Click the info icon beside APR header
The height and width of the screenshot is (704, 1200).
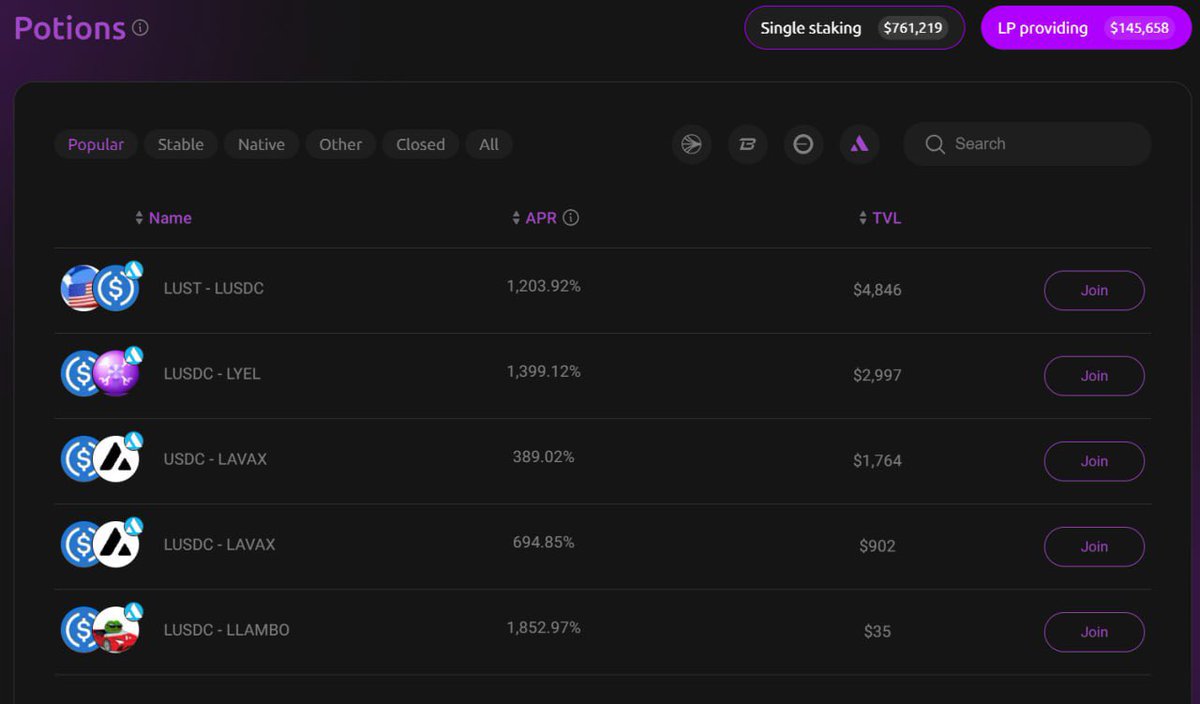coord(571,218)
